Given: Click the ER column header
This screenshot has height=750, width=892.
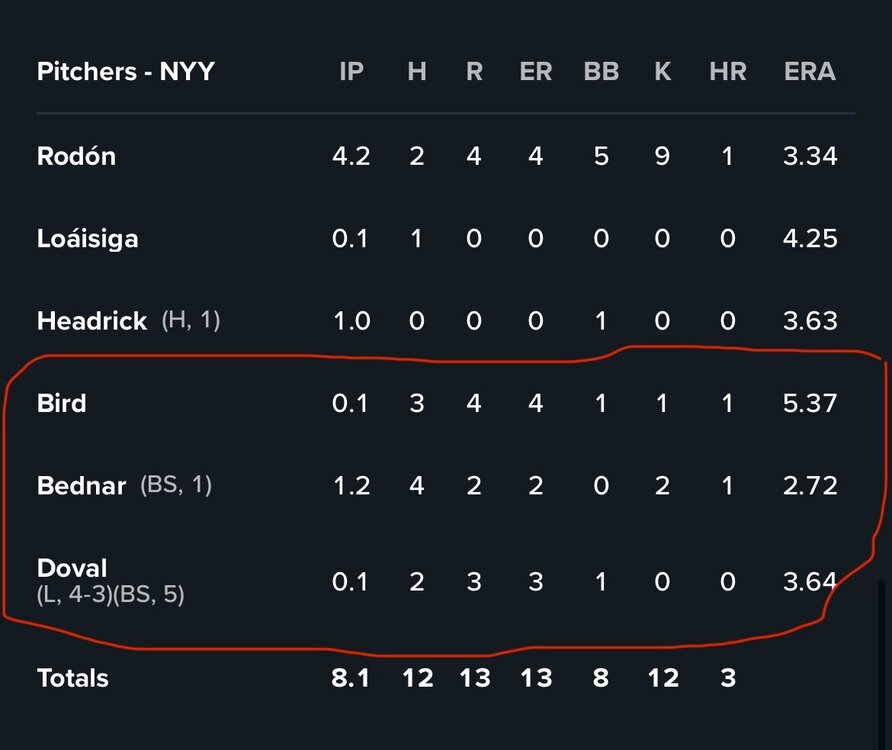Looking at the screenshot, I should point(535,72).
